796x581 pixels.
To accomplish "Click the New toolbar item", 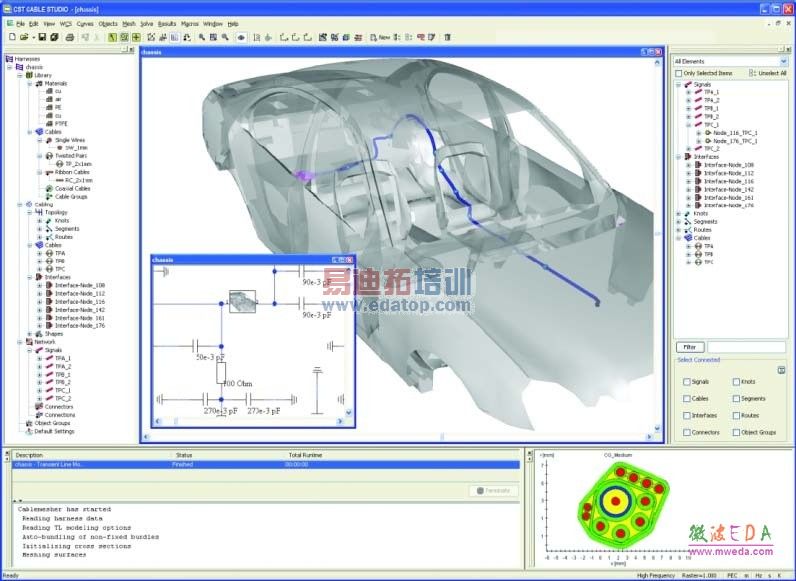I will [x=380, y=37].
